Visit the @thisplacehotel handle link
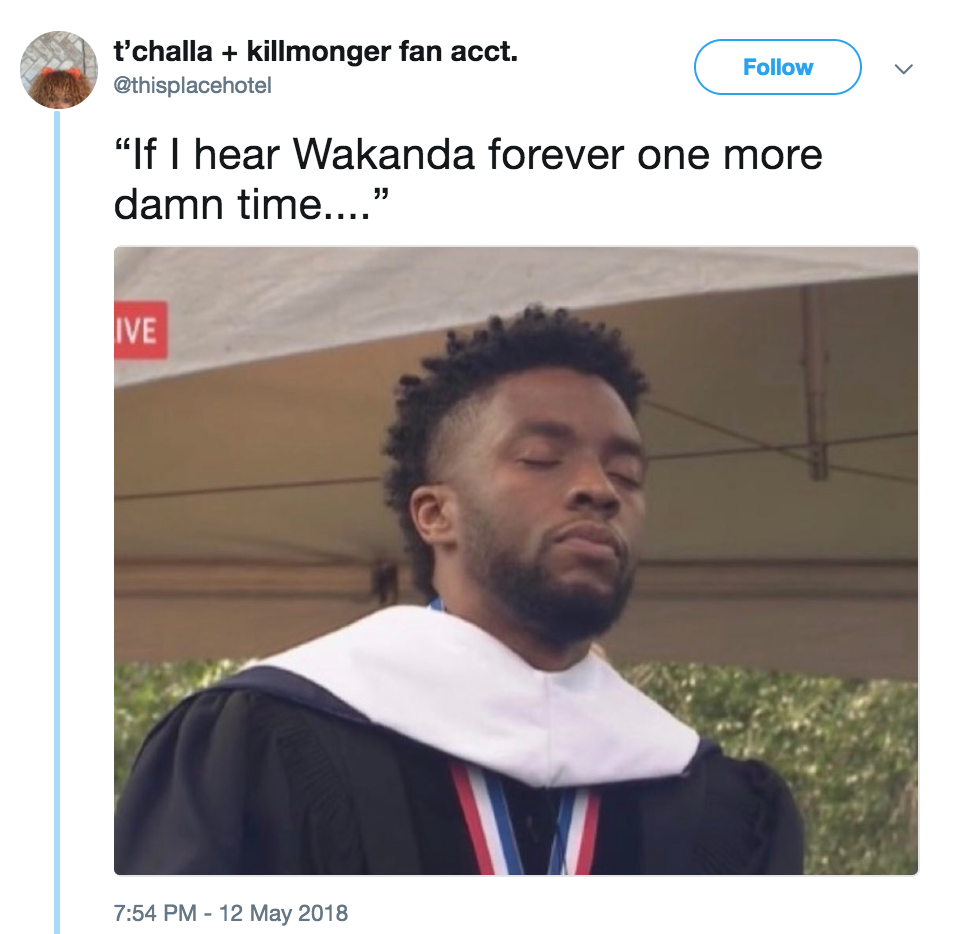The width and height of the screenshot is (961, 934). [x=192, y=85]
